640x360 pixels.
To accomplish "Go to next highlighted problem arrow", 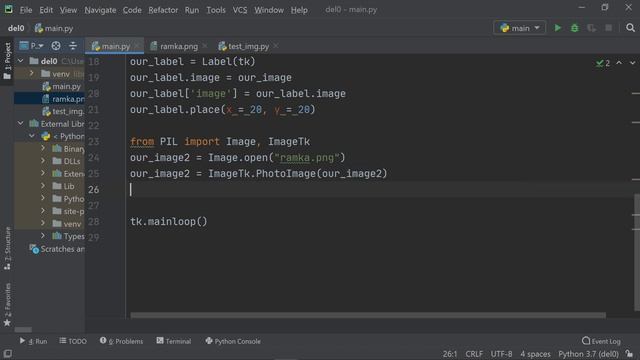I will 632,63.
